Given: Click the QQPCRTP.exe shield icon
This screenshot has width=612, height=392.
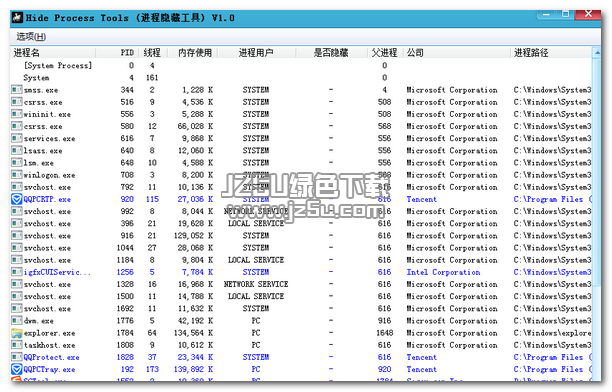Looking at the screenshot, I should tap(17, 199).
